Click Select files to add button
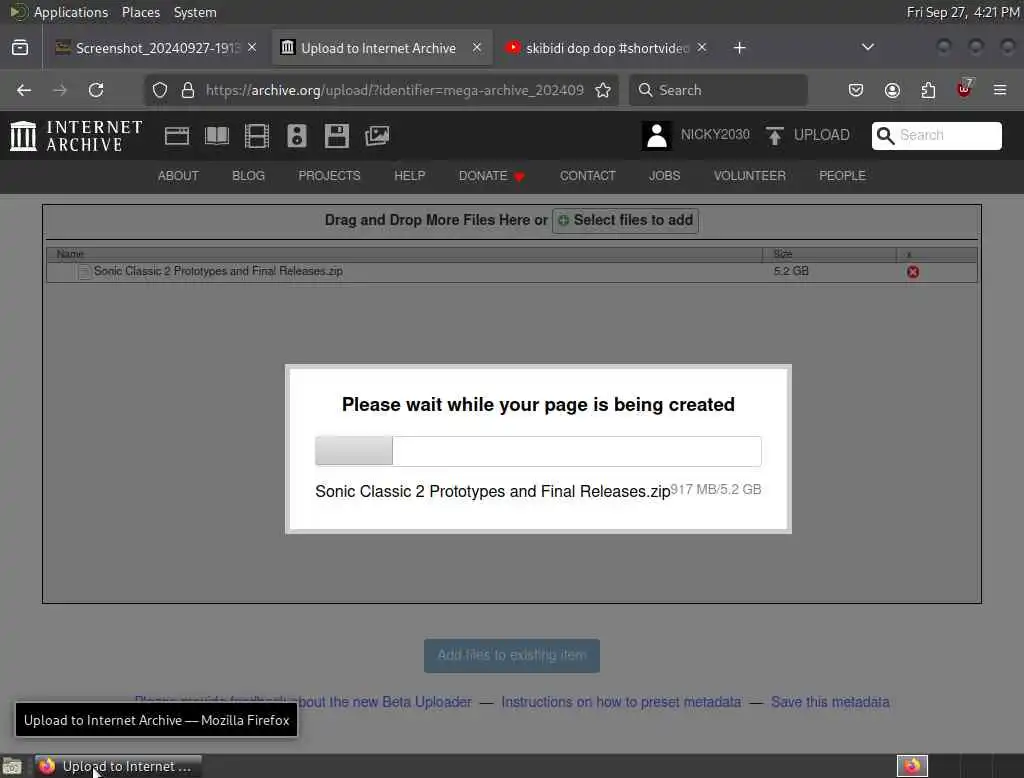1024x778 pixels. pos(626,221)
